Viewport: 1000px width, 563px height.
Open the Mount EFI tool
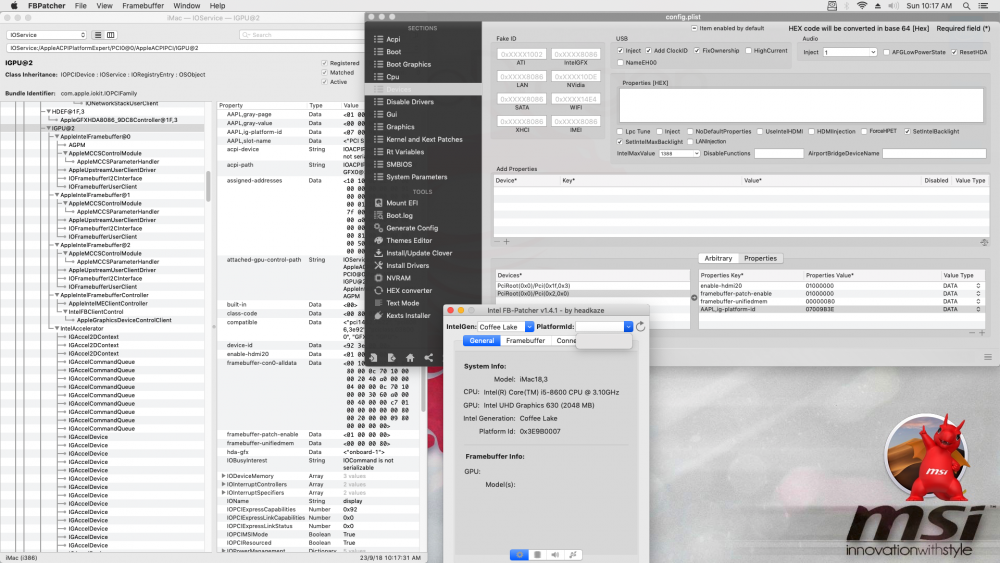(402, 203)
